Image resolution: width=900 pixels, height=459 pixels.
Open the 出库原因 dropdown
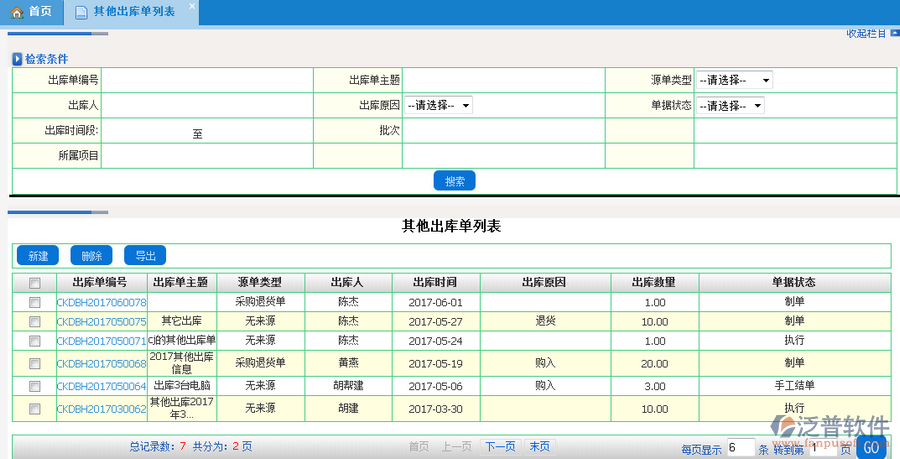(x=438, y=105)
